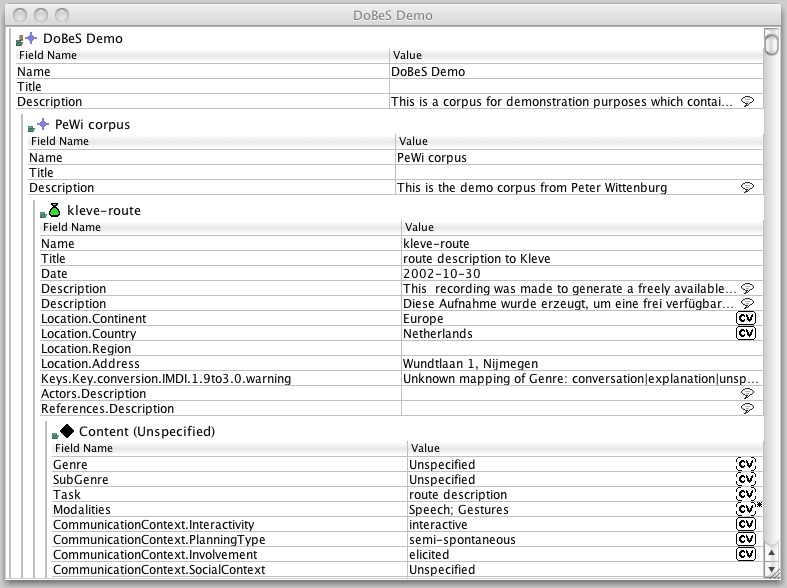Click the Modalities field name

pyautogui.click(x=82, y=510)
